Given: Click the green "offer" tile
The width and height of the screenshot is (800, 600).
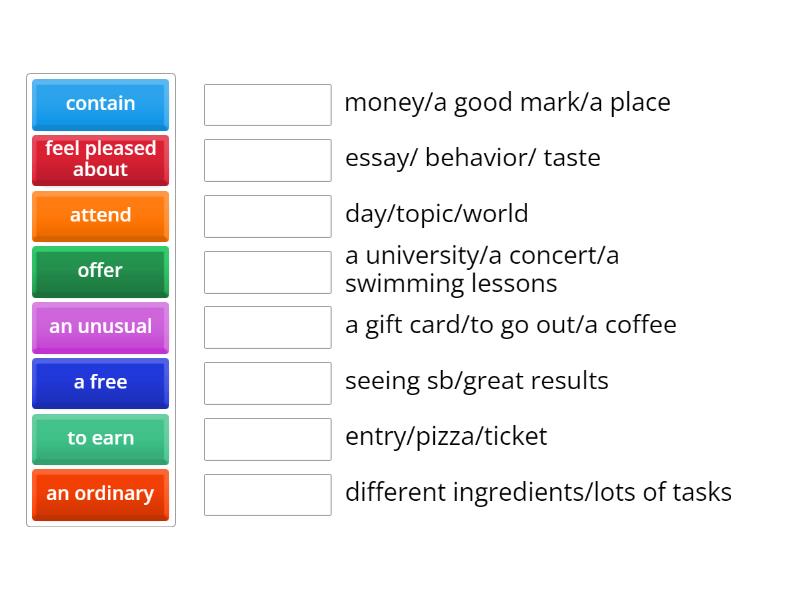Looking at the screenshot, I should point(100,271).
